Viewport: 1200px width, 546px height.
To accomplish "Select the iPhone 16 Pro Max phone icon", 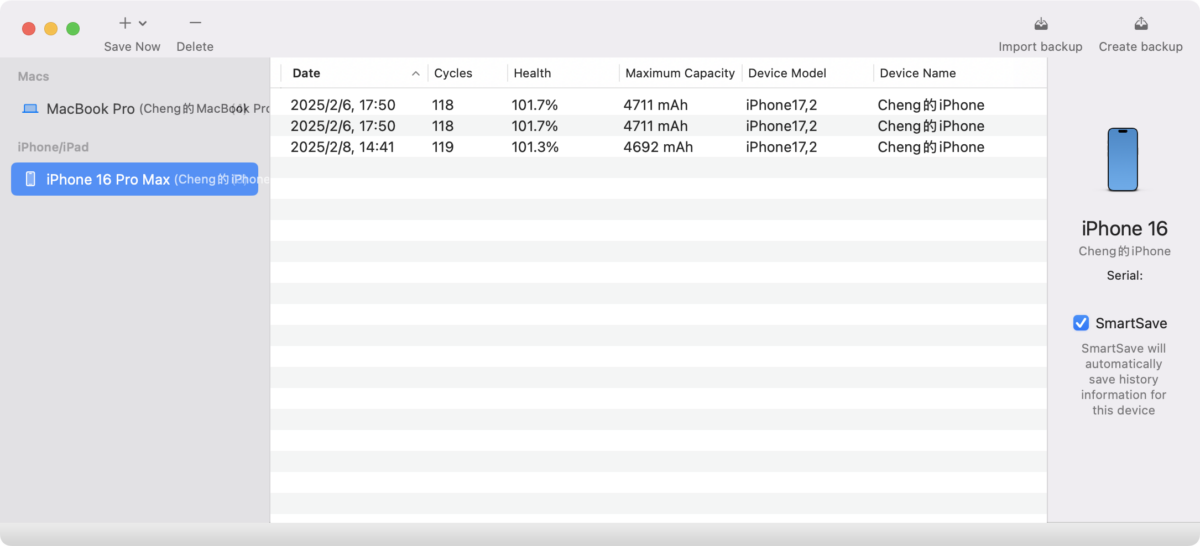I will [30, 179].
